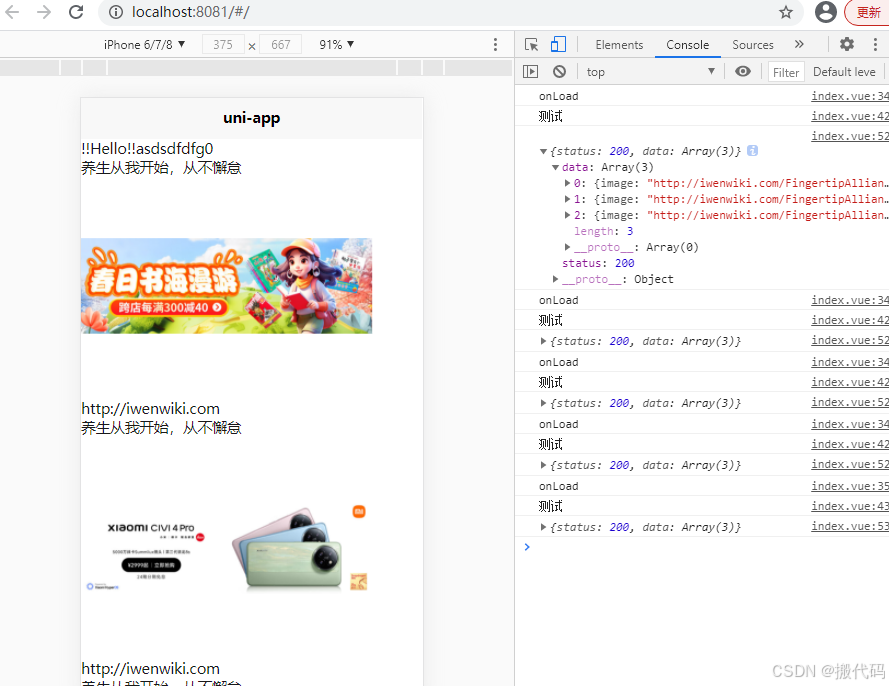
Task: Go back using the browser back arrow
Action: click(x=12, y=12)
